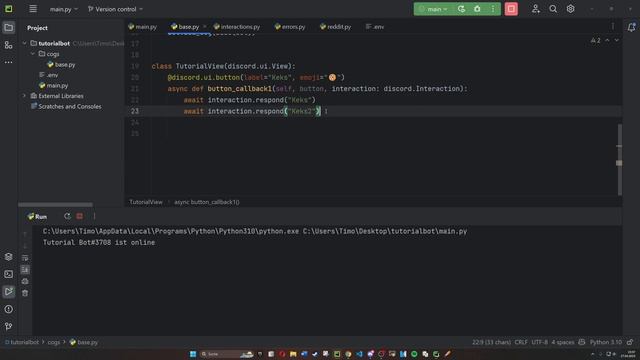Open Search Everywhere magnifier
Viewport: 640px width, 360px height.
coord(553,9)
